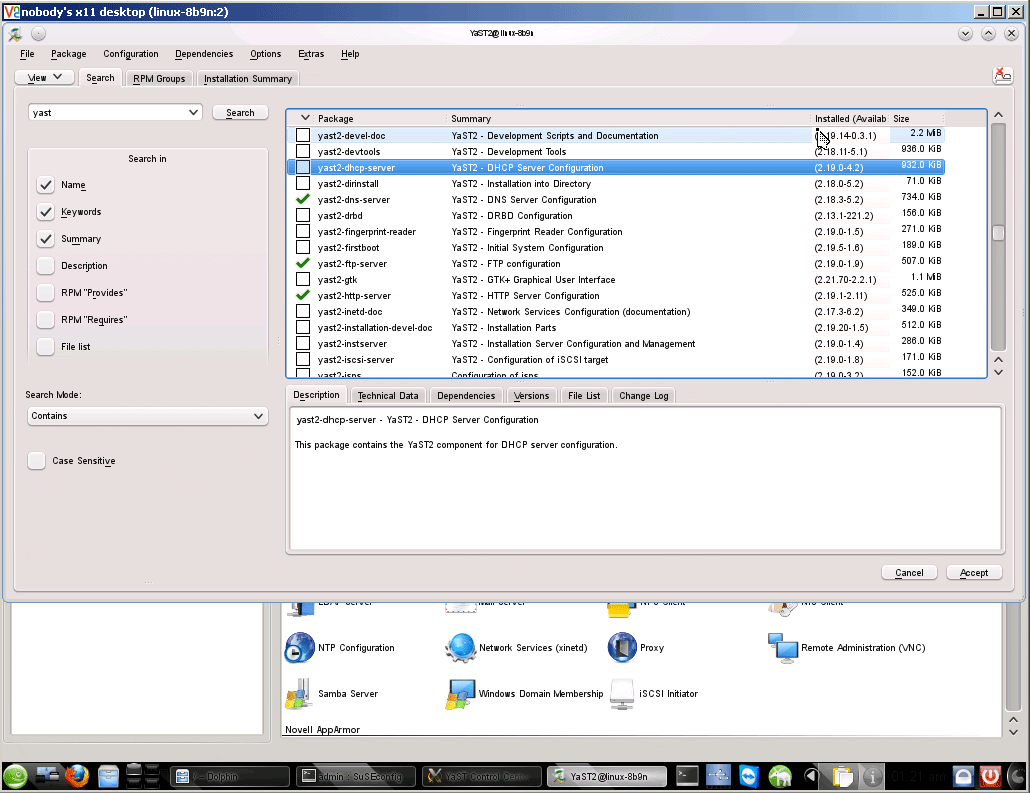The image size is (1030, 793).
Task: Click the installed checkmark for yast2-ftp-server
Action: 303,263
